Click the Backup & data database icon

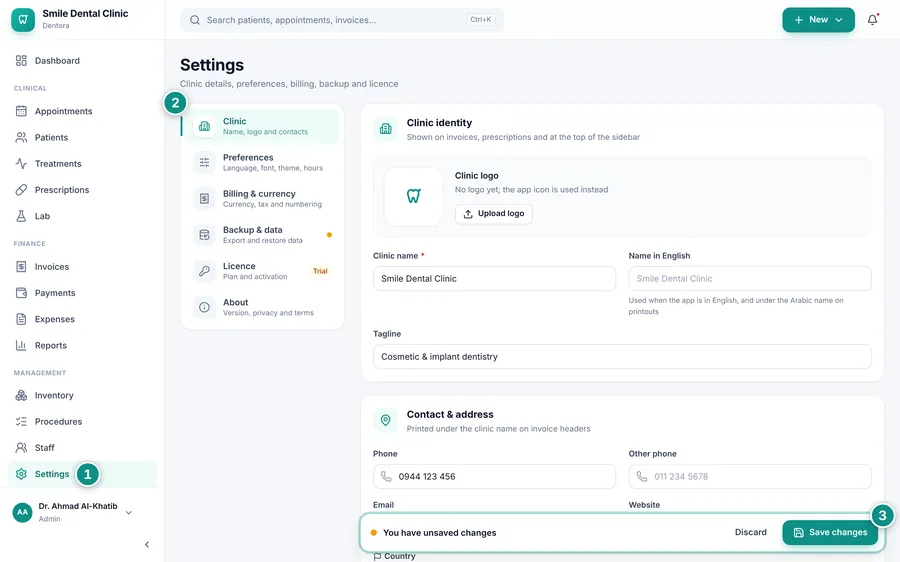[204, 235]
